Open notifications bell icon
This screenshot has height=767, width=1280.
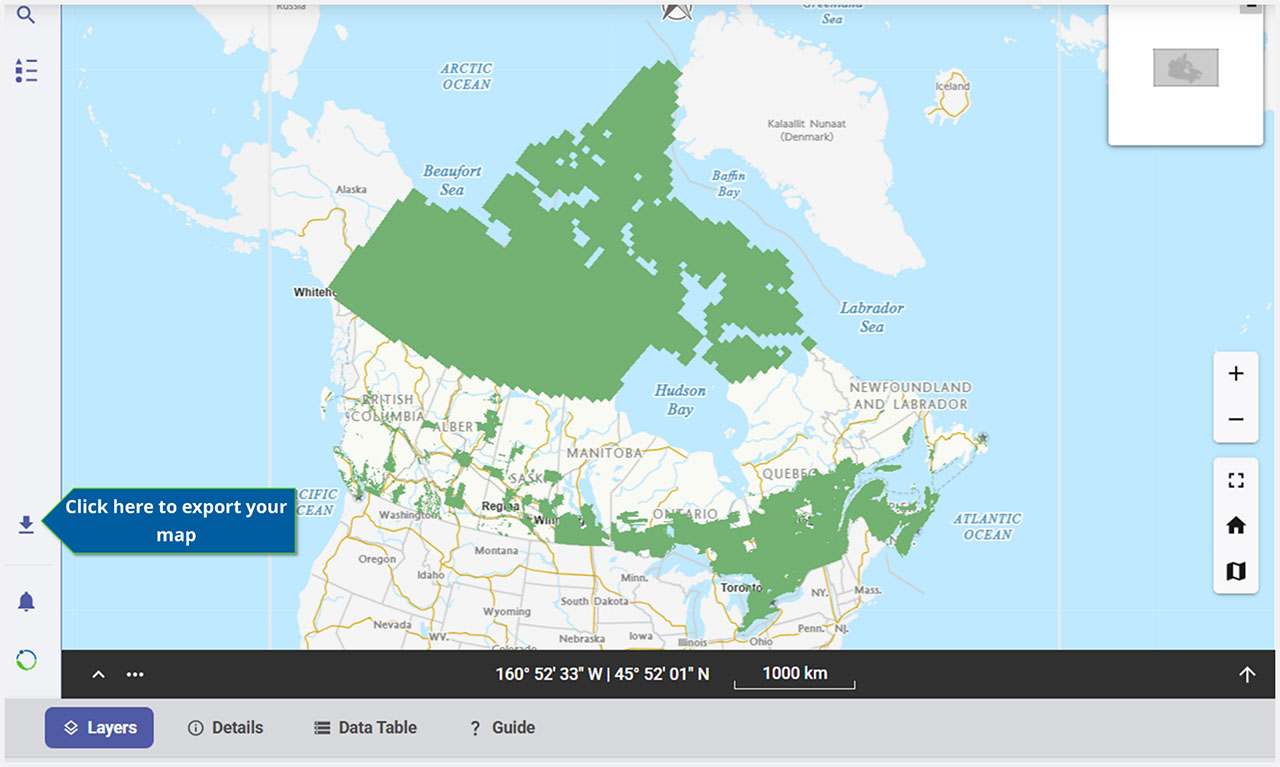tap(26, 601)
